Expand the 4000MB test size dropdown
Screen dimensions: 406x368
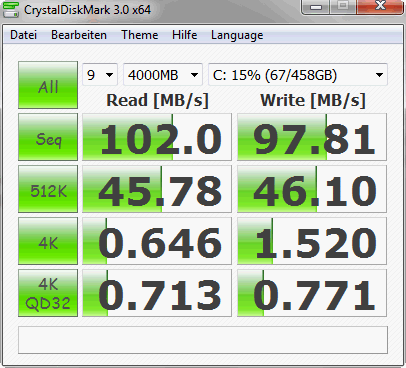[x=163, y=75]
